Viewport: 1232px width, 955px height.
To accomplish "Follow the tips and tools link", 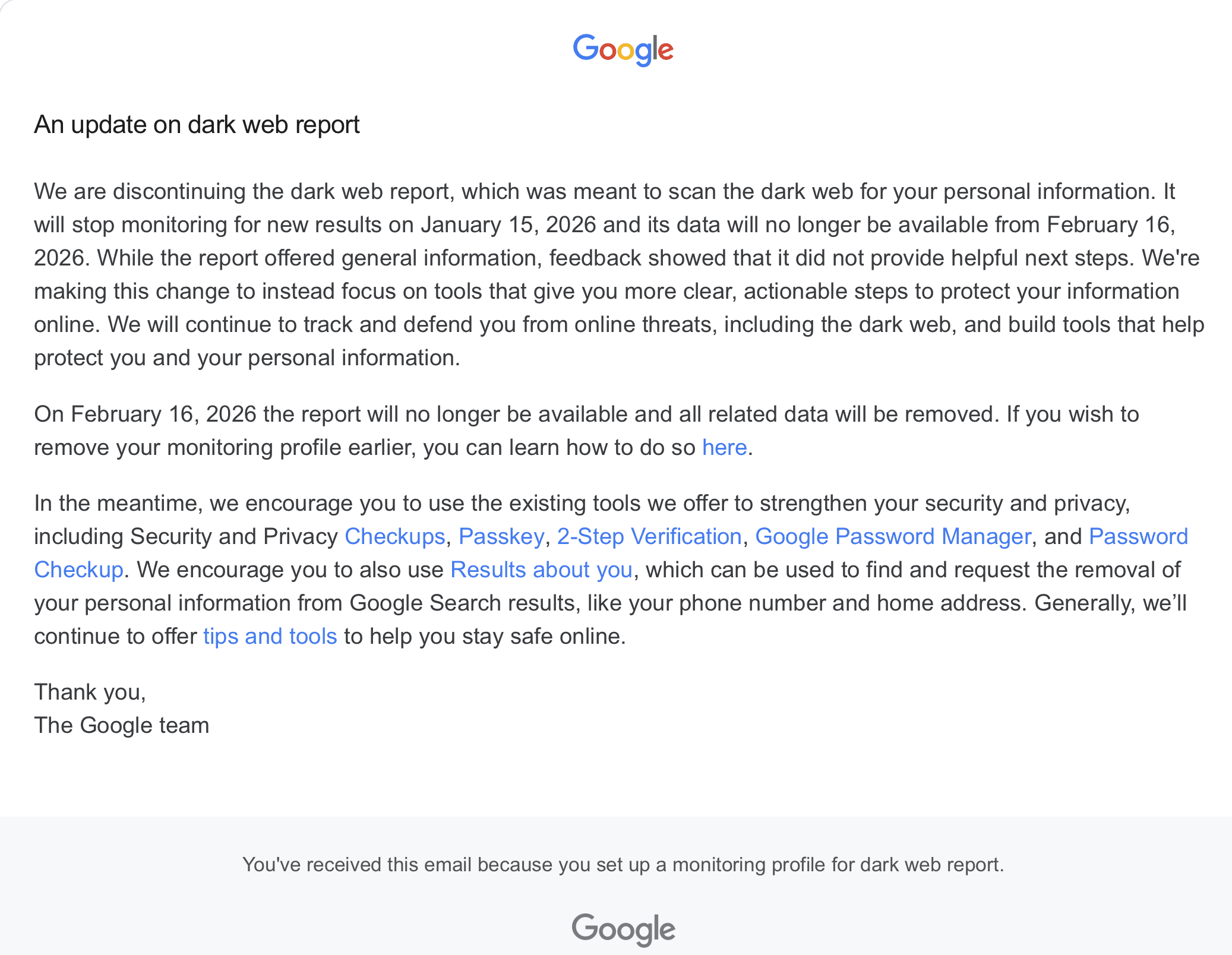I will (270, 636).
